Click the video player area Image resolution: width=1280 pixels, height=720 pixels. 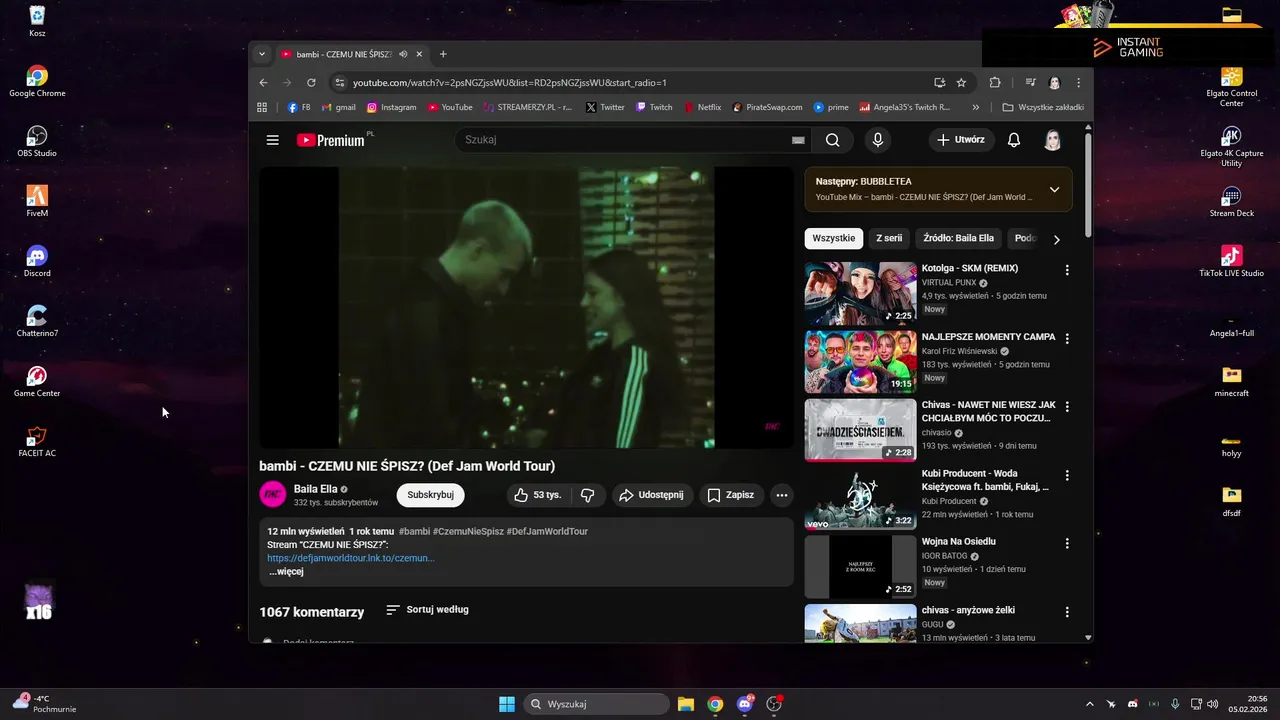click(526, 307)
